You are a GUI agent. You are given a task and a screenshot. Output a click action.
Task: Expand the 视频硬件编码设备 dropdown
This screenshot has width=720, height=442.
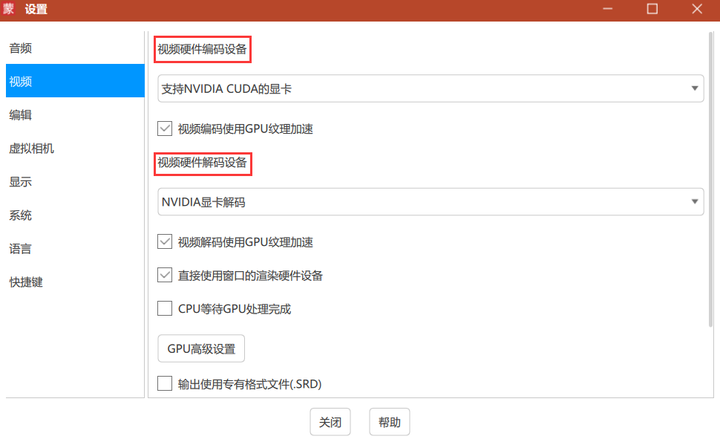point(430,89)
